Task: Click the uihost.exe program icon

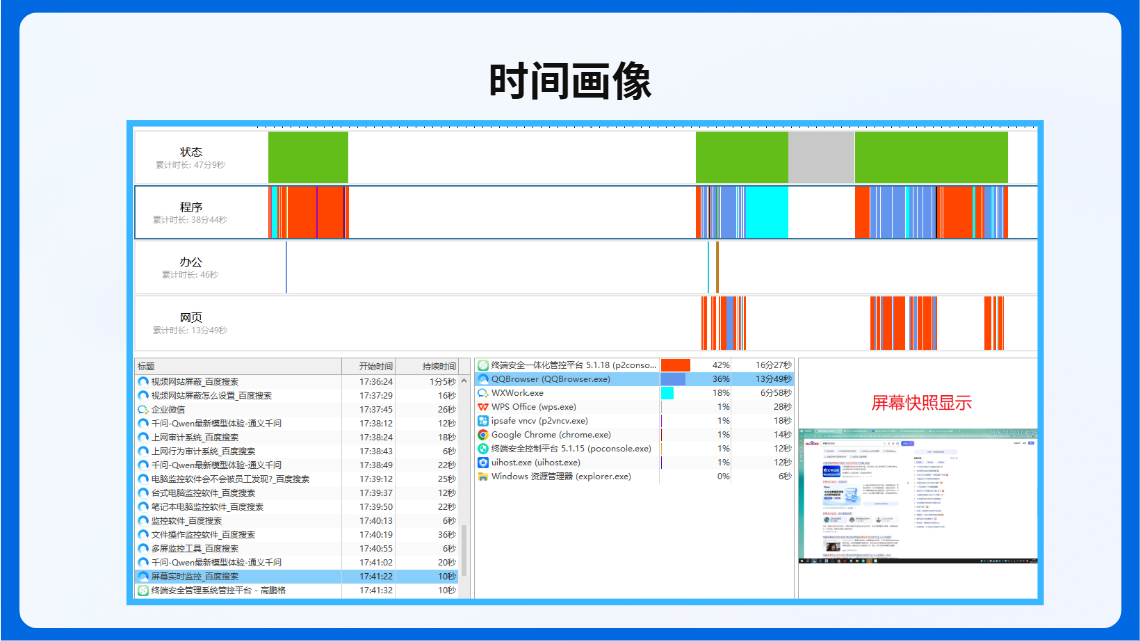Action: pos(483,462)
